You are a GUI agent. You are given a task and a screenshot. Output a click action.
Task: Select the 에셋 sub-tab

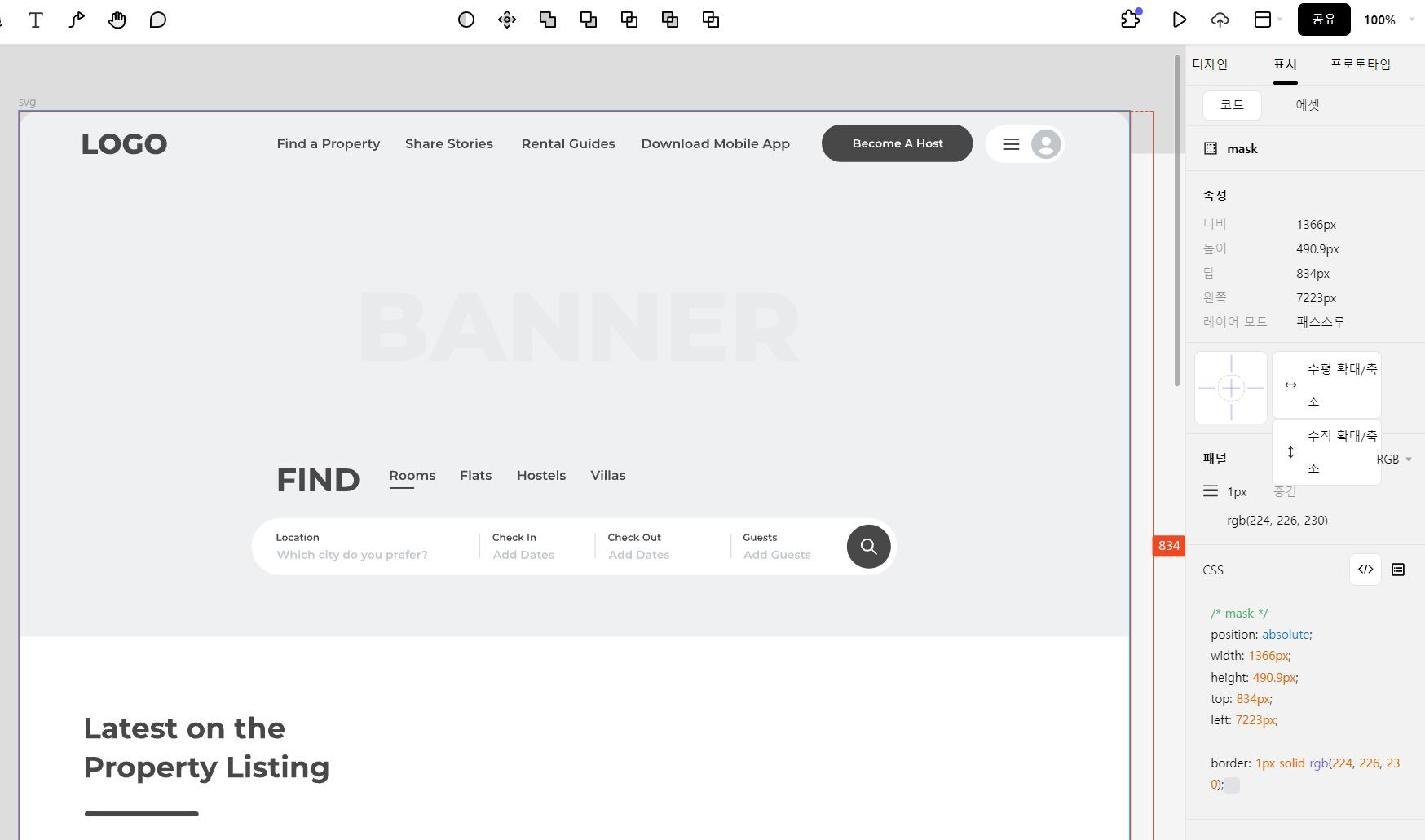tap(1308, 105)
